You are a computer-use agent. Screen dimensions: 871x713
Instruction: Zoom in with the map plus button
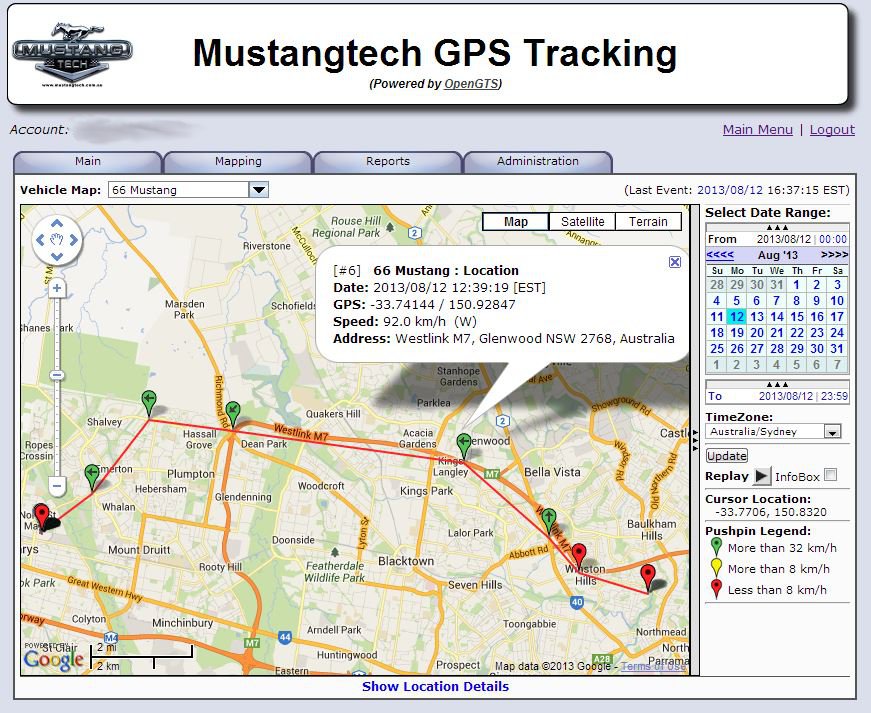57,288
